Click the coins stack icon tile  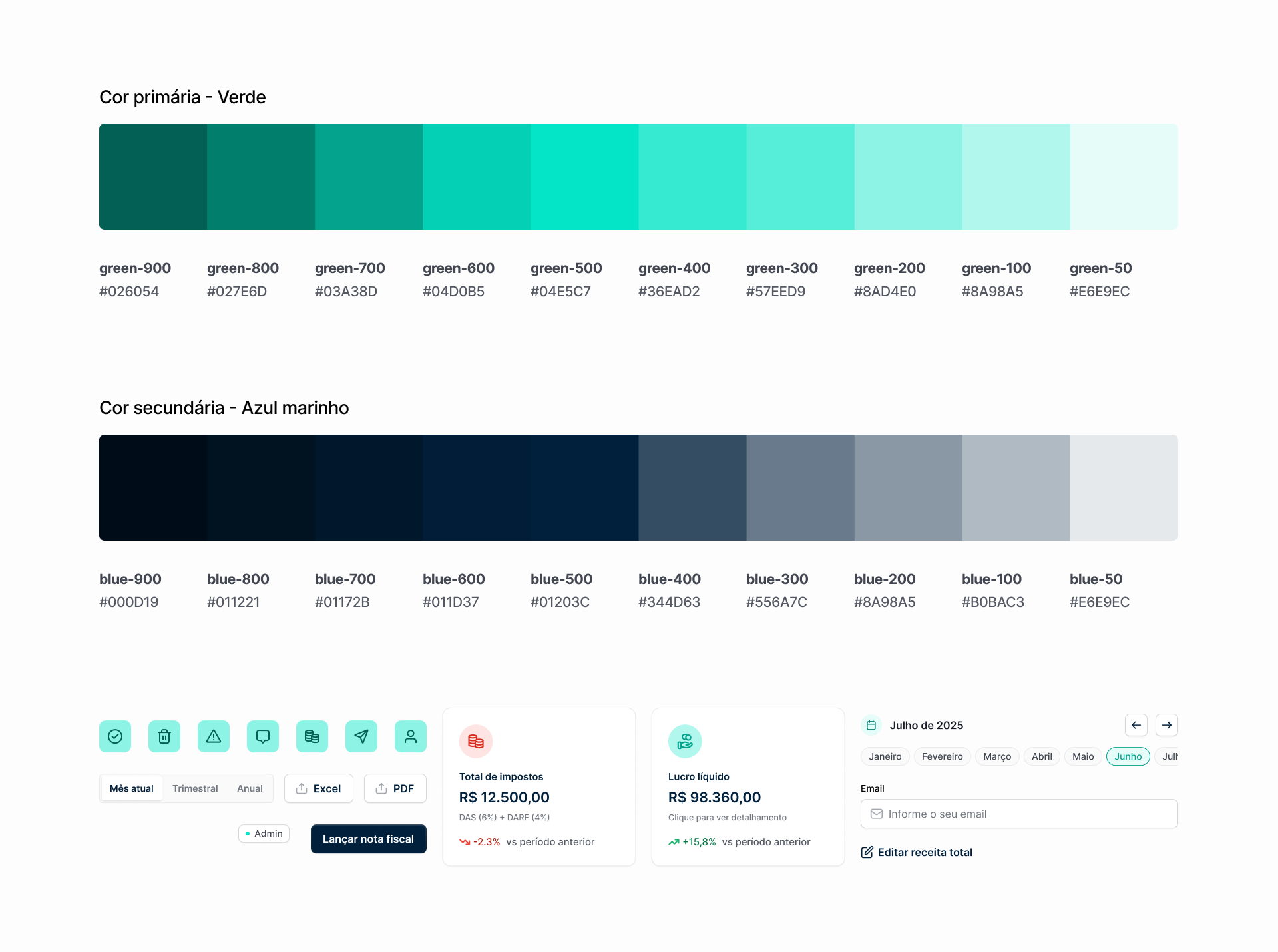(312, 736)
